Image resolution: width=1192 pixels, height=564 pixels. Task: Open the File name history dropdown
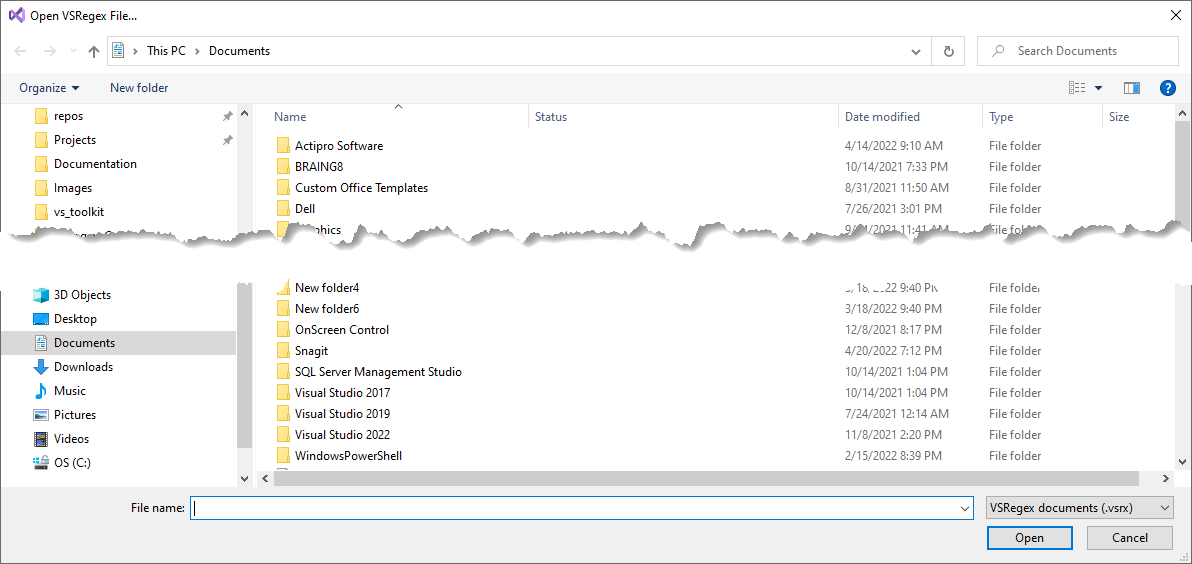point(964,508)
